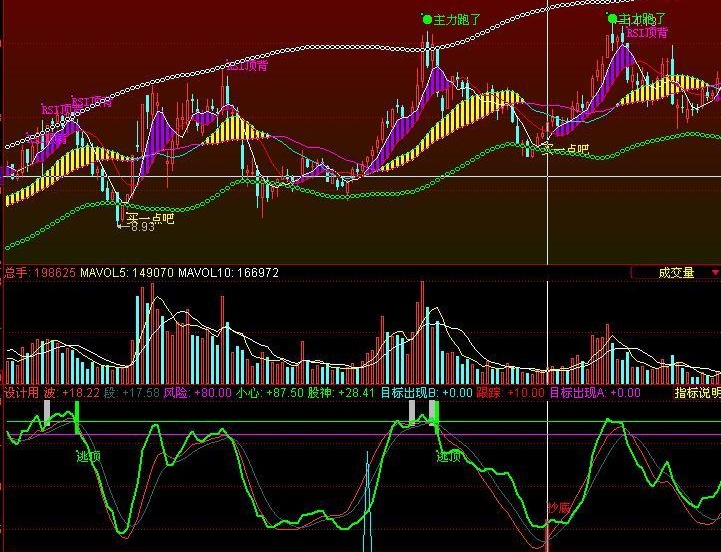
Task: Click the 8.93 low price label
Action: 141,227
